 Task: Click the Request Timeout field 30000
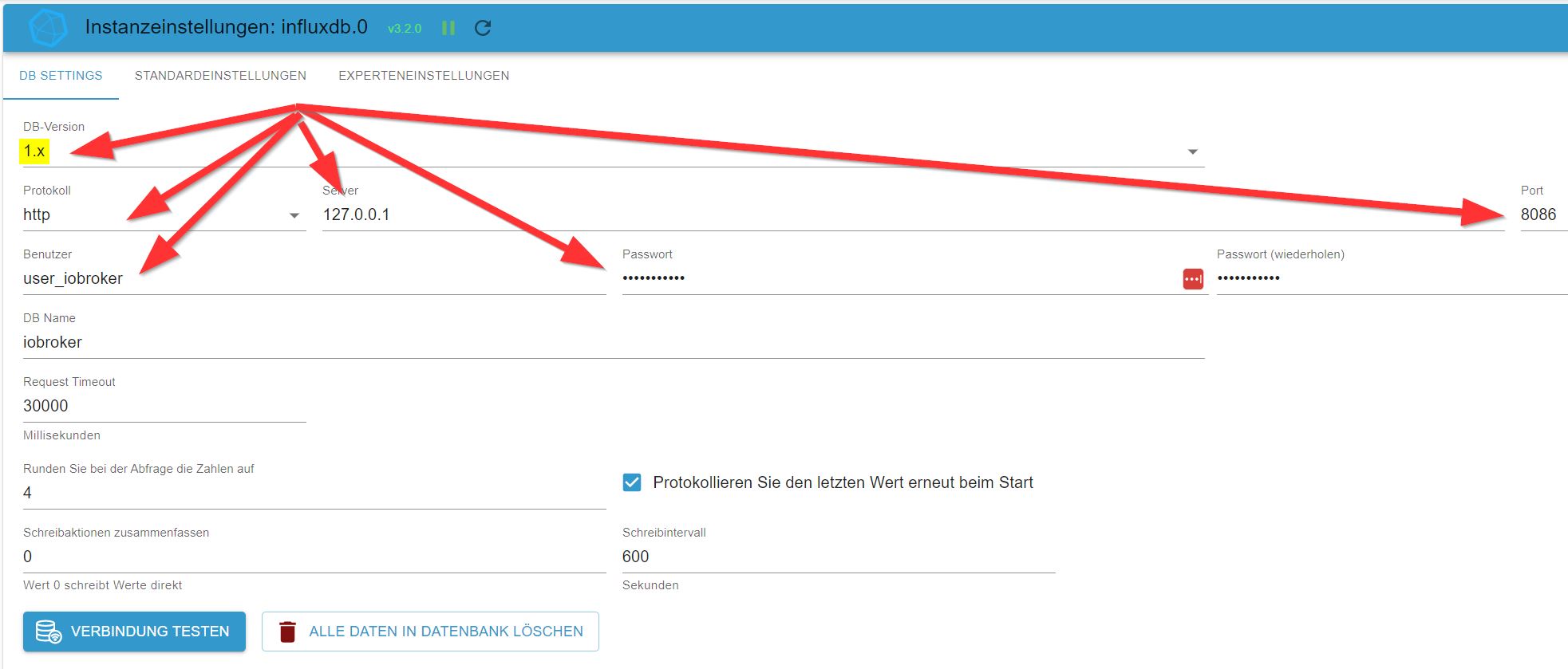(x=164, y=406)
